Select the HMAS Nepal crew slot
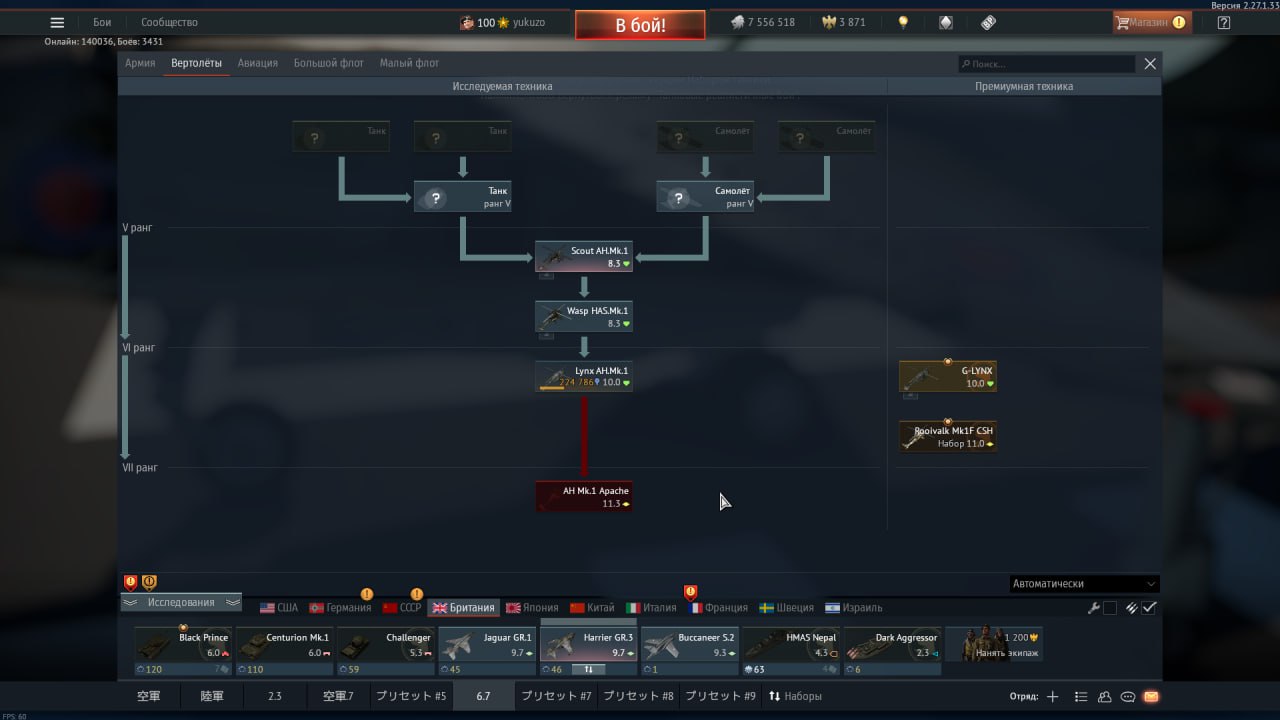This screenshot has width=1280, height=720. [x=792, y=651]
